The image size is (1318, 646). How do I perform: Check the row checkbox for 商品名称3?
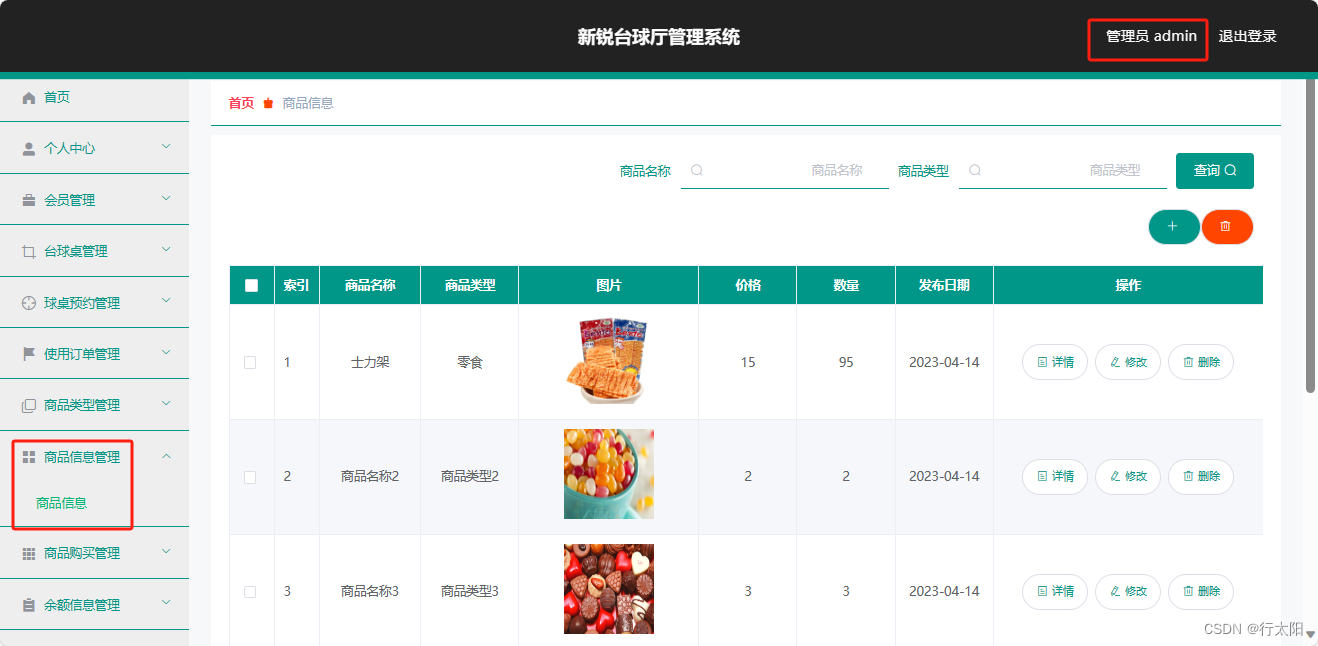click(250, 592)
